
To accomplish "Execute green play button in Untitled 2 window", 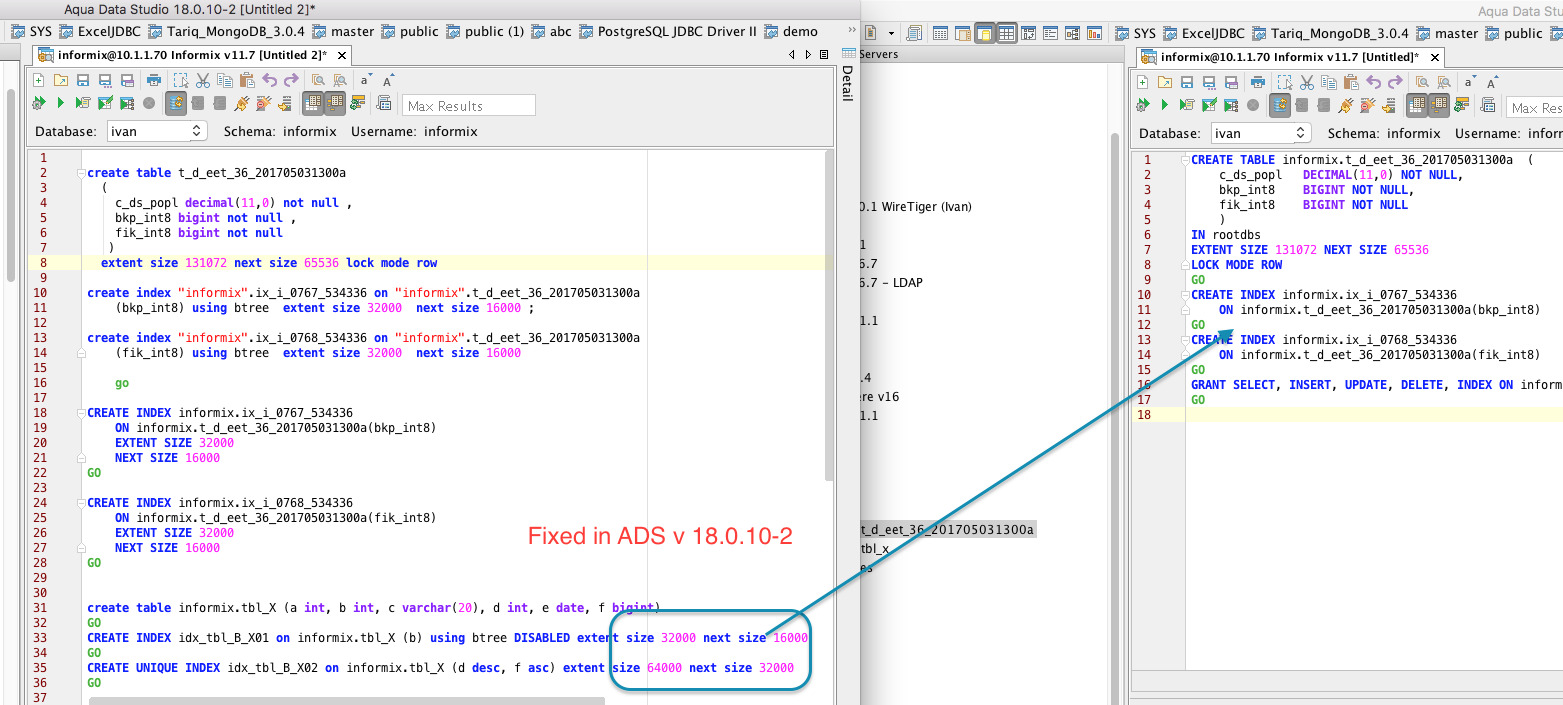I will tap(61, 103).
